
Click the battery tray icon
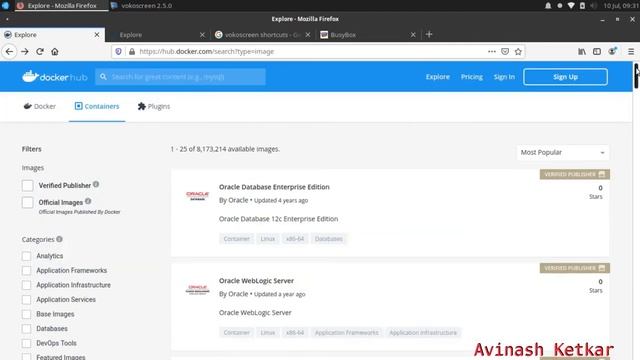pos(582,6)
